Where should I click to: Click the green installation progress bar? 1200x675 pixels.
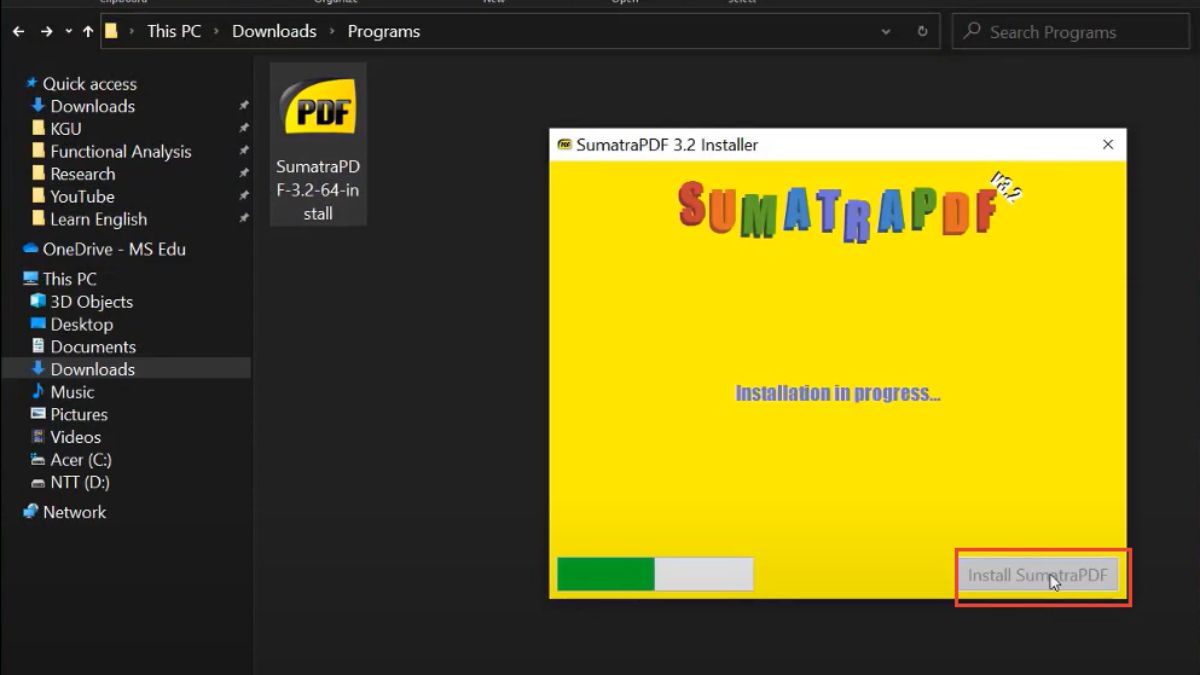[x=655, y=574]
